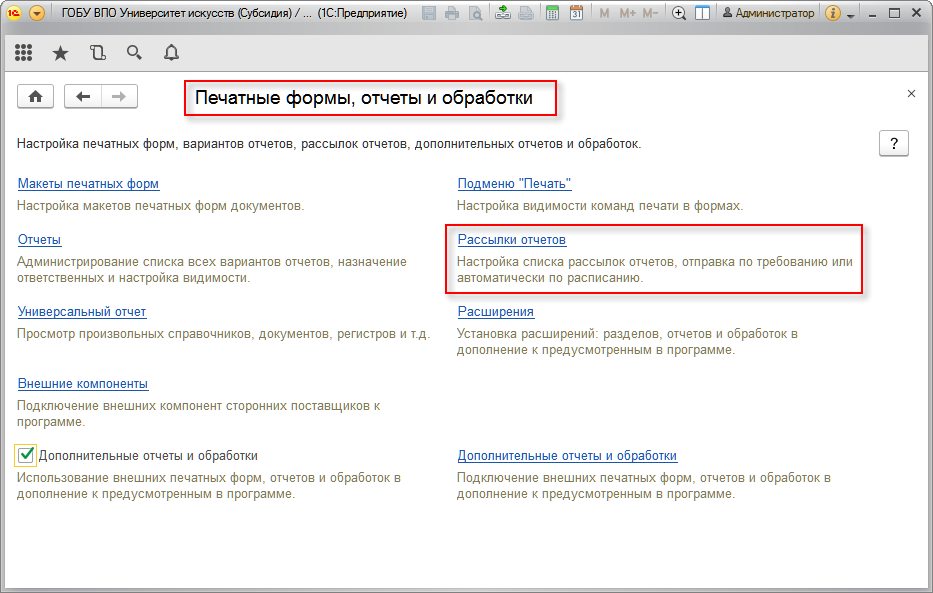Viewport: 933px width, 593px height.
Task: Open the Favorites star icon
Action: click(x=60, y=54)
